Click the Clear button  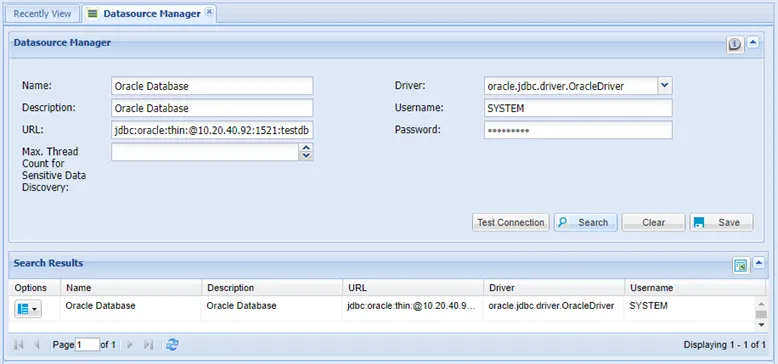(x=653, y=222)
